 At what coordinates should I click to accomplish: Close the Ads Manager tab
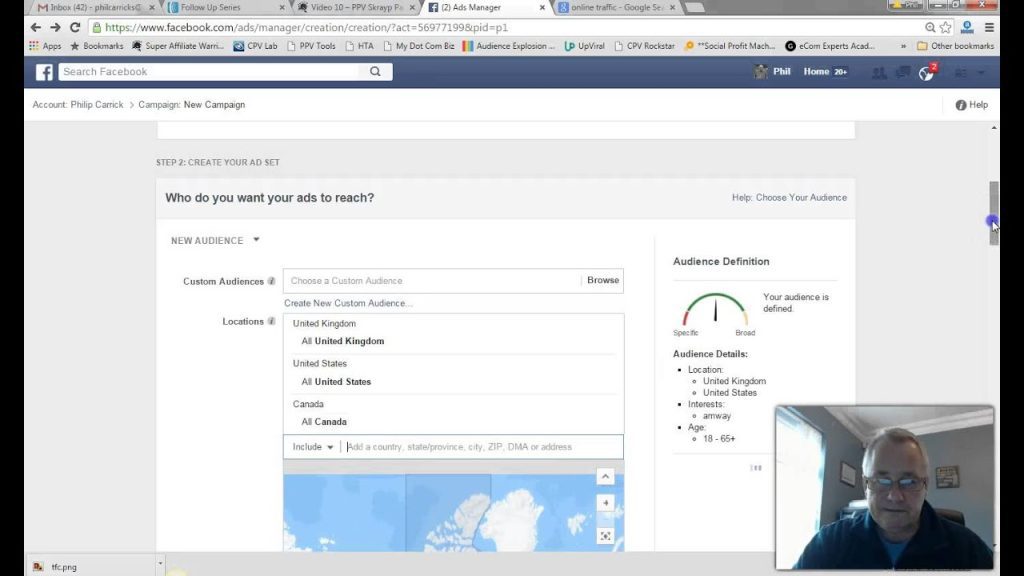(x=542, y=7)
